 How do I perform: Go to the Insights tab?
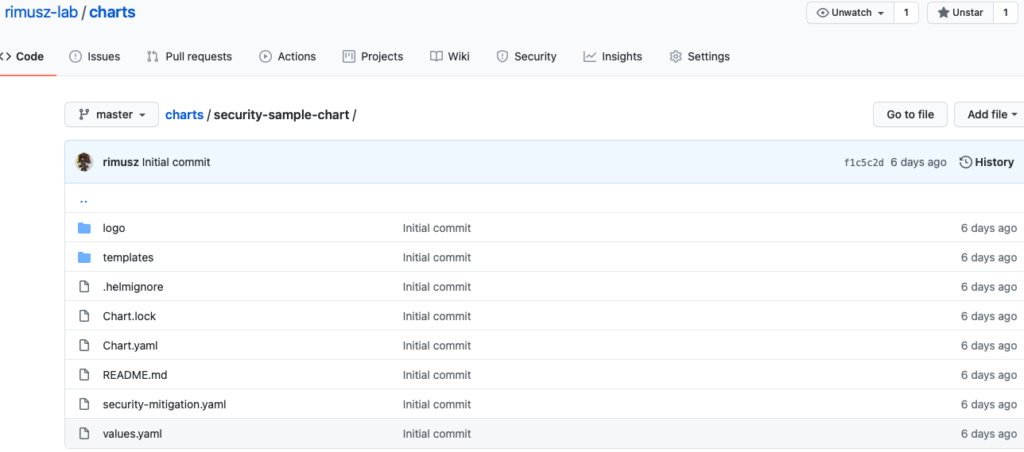612,57
